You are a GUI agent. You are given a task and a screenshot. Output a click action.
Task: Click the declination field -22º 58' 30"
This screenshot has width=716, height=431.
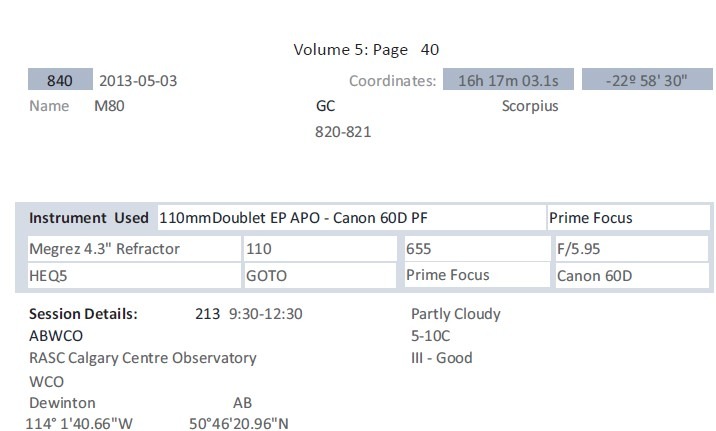[646, 81]
